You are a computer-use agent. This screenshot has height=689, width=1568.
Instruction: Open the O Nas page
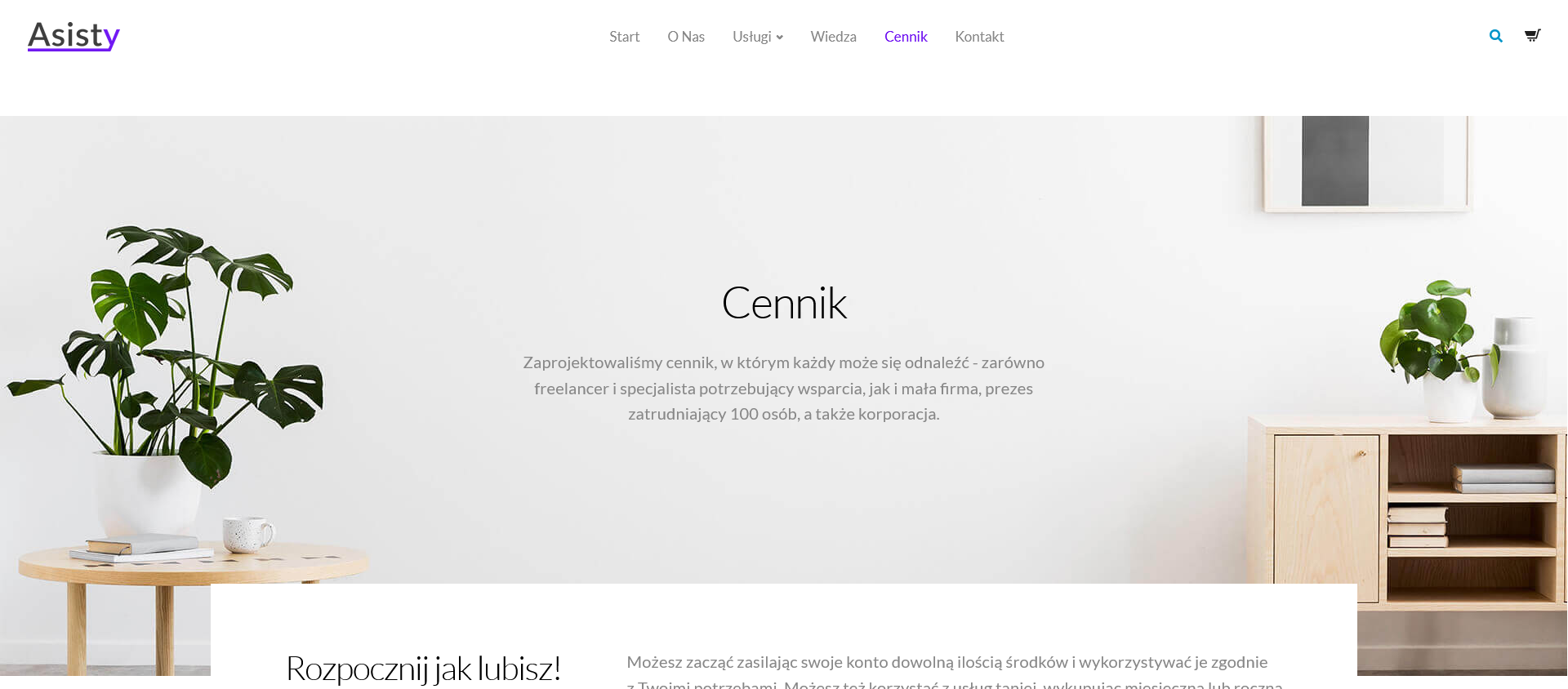tap(686, 37)
